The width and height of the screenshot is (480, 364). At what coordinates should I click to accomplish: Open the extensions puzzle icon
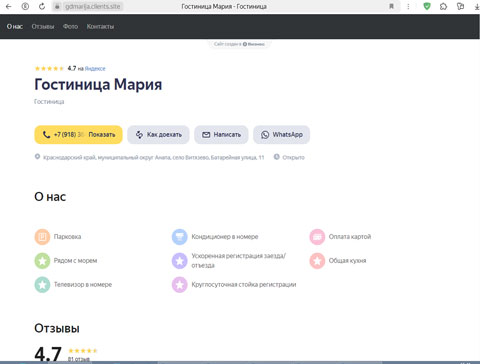click(443, 6)
